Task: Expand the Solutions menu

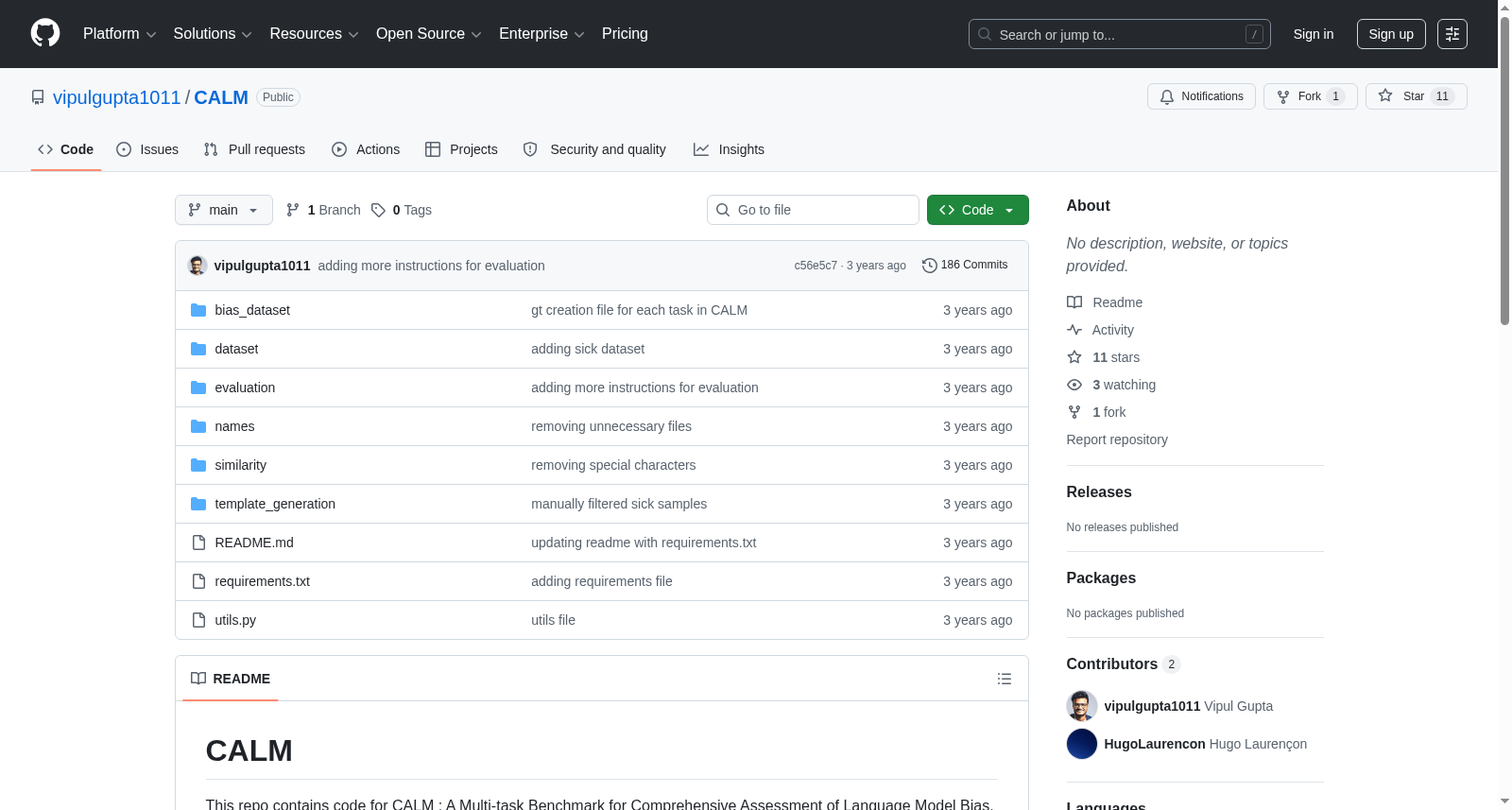Action: [x=213, y=34]
